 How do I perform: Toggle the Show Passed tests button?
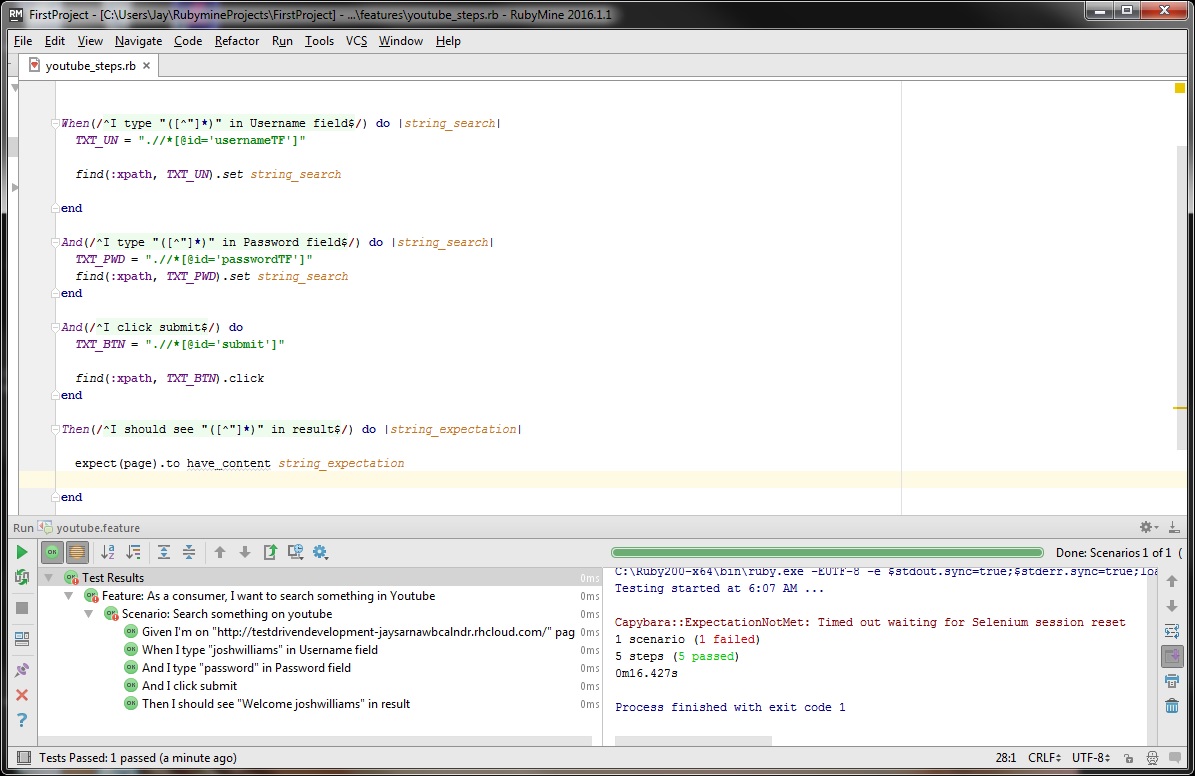click(52, 552)
